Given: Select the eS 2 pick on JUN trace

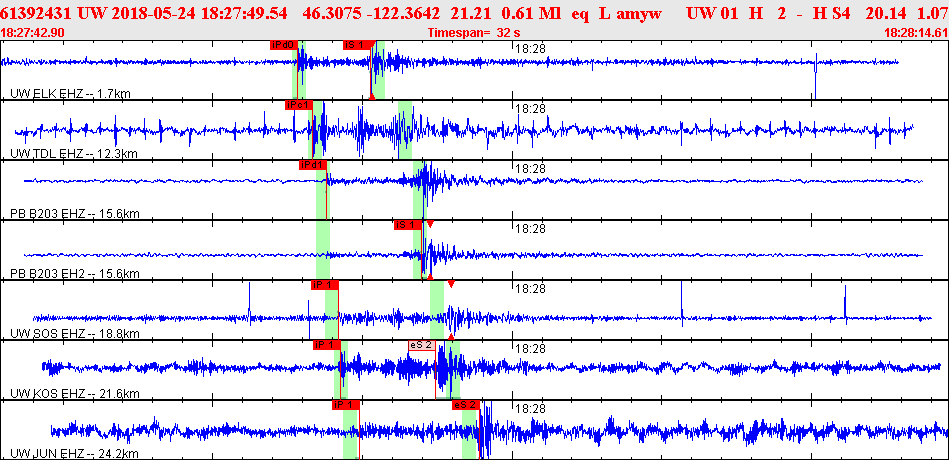Looking at the screenshot, I should [x=466, y=405].
